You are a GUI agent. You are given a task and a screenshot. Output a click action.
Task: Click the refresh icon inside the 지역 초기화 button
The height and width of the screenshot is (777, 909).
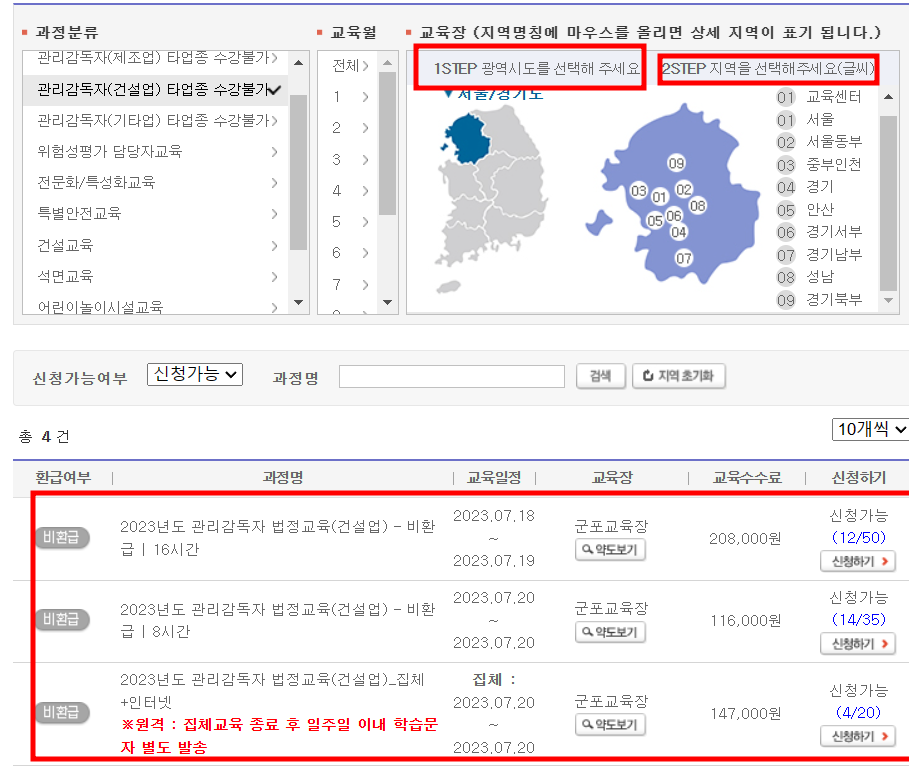point(647,376)
